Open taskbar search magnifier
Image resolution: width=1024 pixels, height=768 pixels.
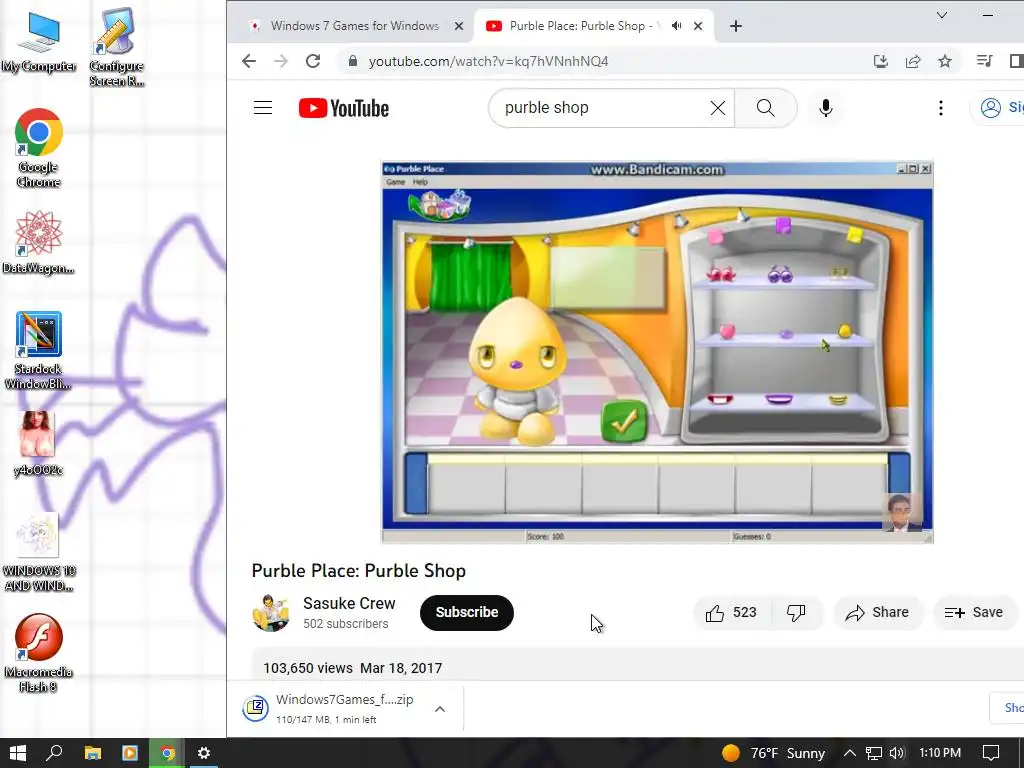(54, 753)
